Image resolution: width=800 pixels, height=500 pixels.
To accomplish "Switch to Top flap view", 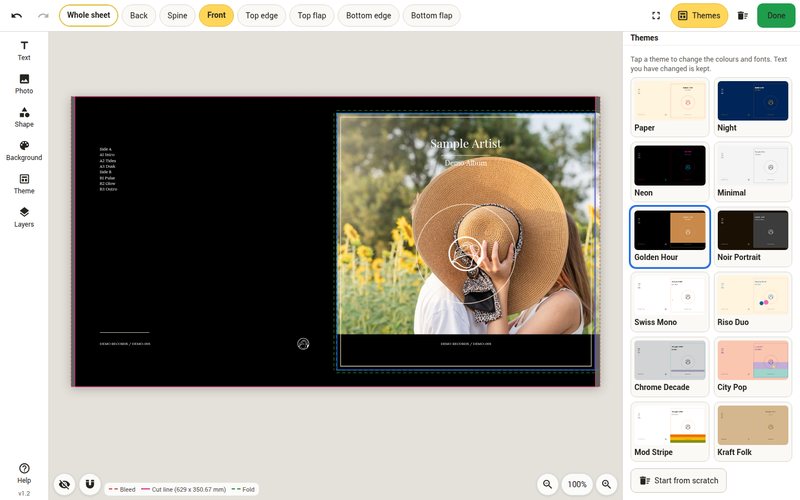I will pyautogui.click(x=312, y=15).
